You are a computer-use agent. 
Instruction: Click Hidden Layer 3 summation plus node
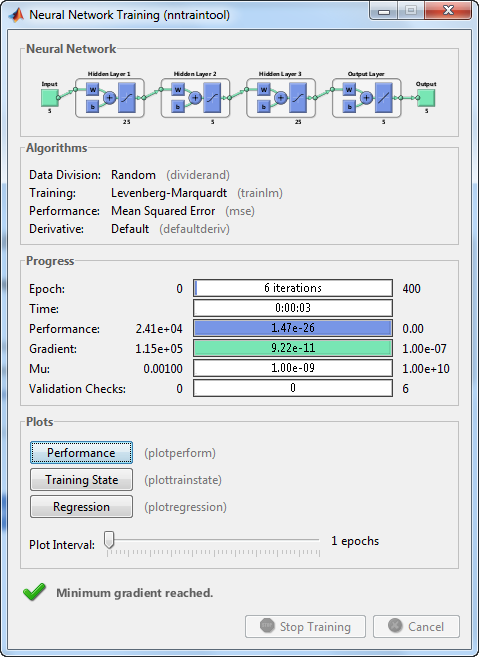[280, 98]
